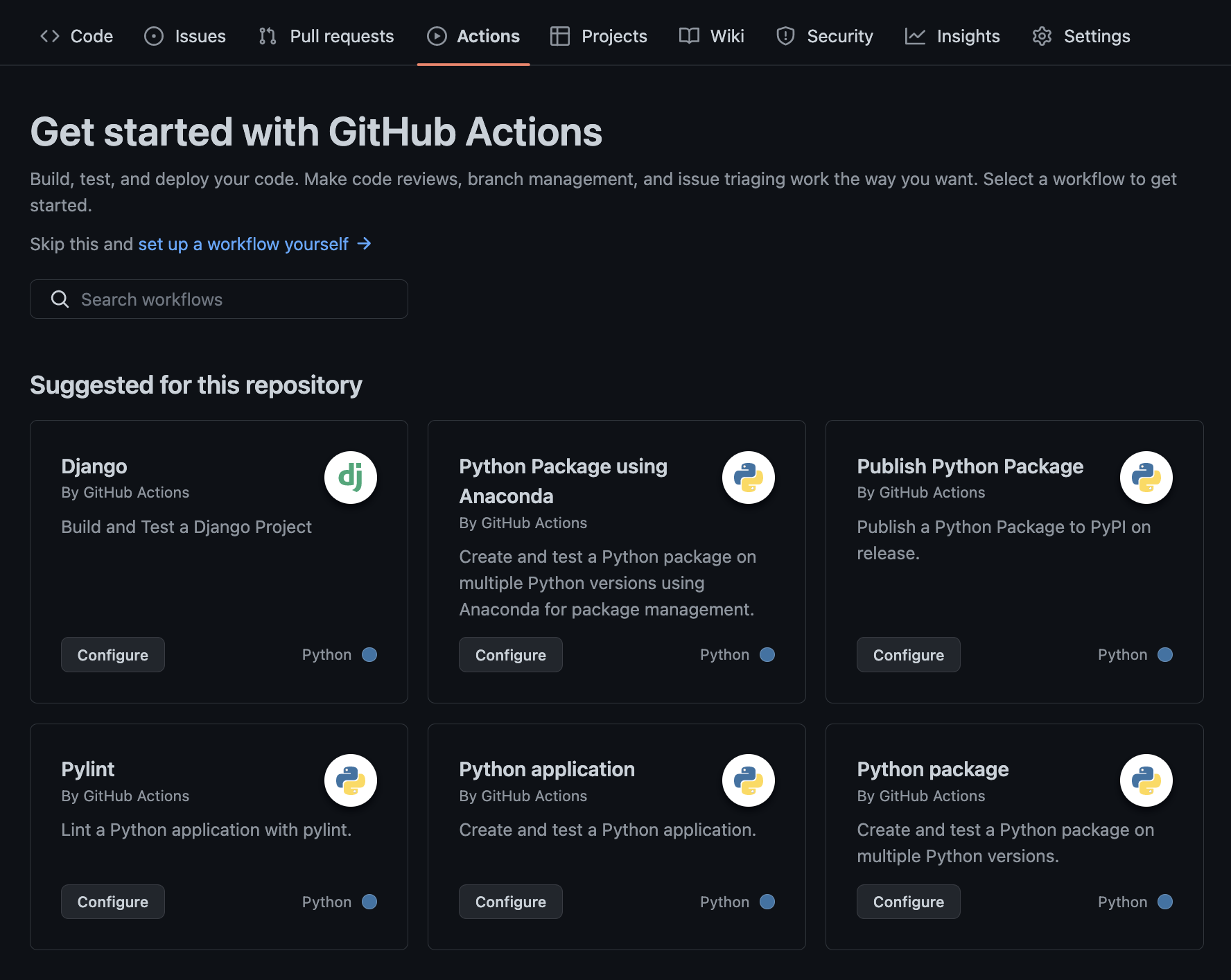
Task: Click Python logo on Python application card
Action: [749, 780]
